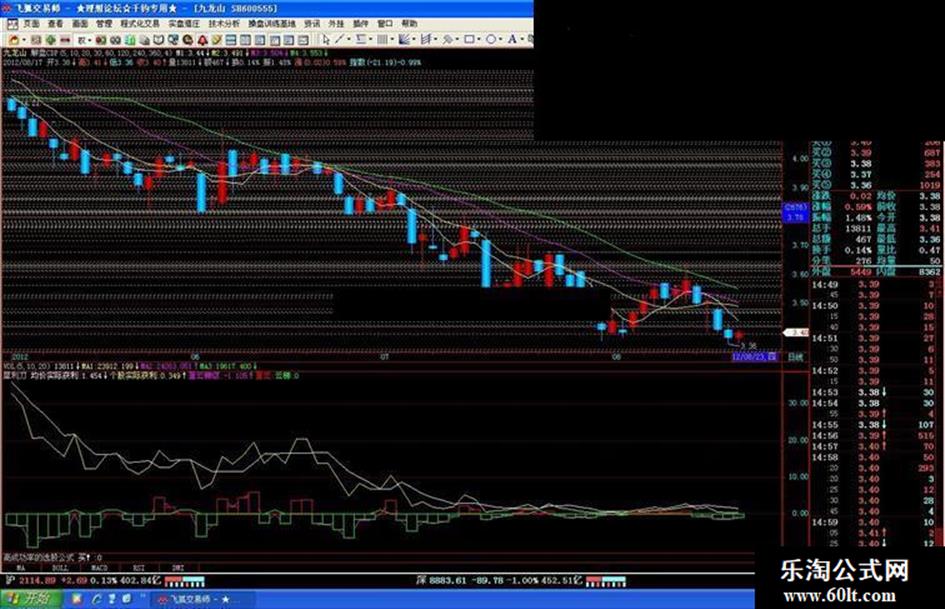Viewport: 945px width, 609px height.
Task: Expand the dropdown next to 权
Action: (x=90, y=40)
